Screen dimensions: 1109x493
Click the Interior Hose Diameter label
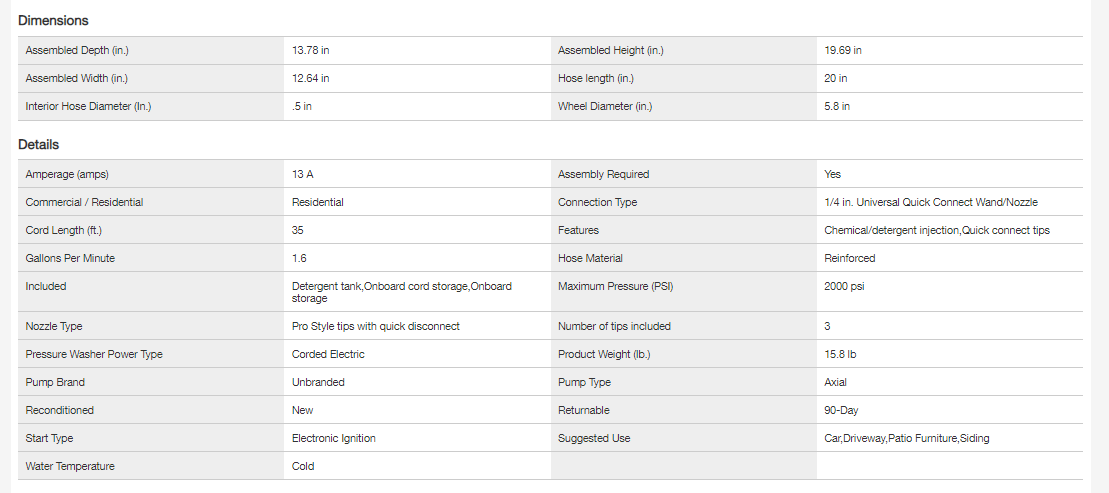tap(88, 106)
